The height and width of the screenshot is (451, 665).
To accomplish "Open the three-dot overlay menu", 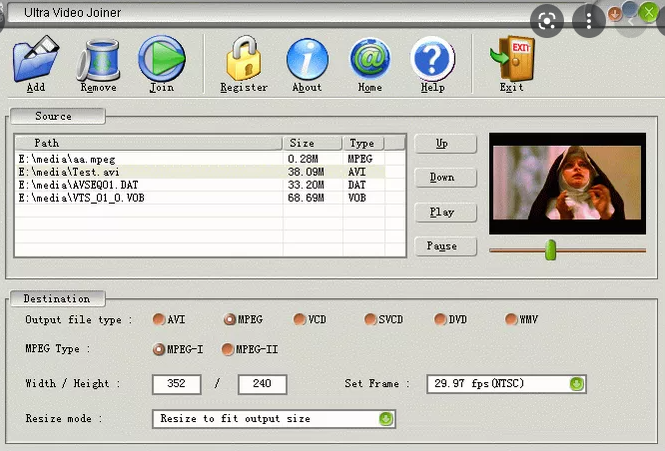I will point(589,21).
